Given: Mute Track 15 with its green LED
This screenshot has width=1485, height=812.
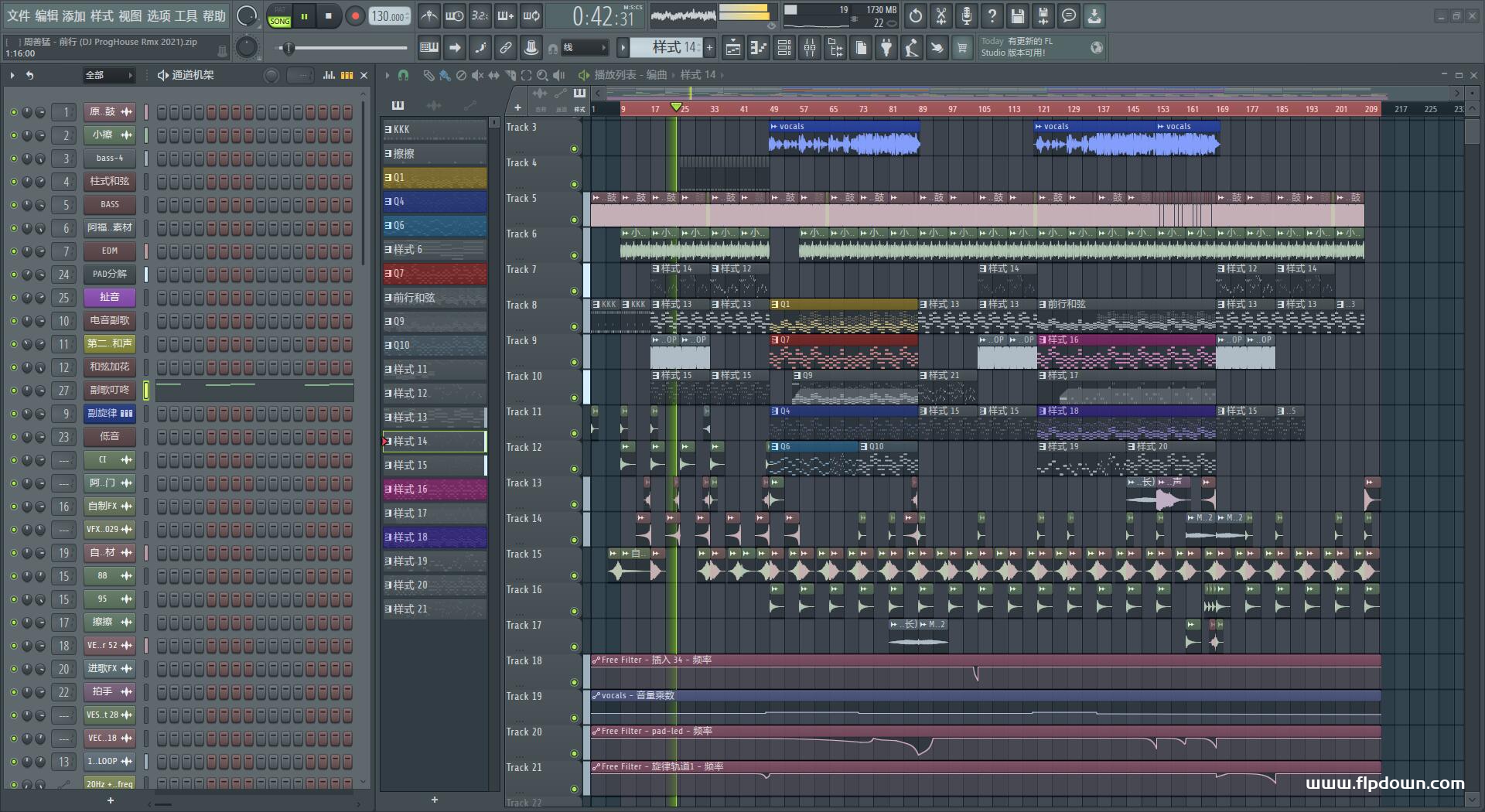Looking at the screenshot, I should [x=574, y=575].
